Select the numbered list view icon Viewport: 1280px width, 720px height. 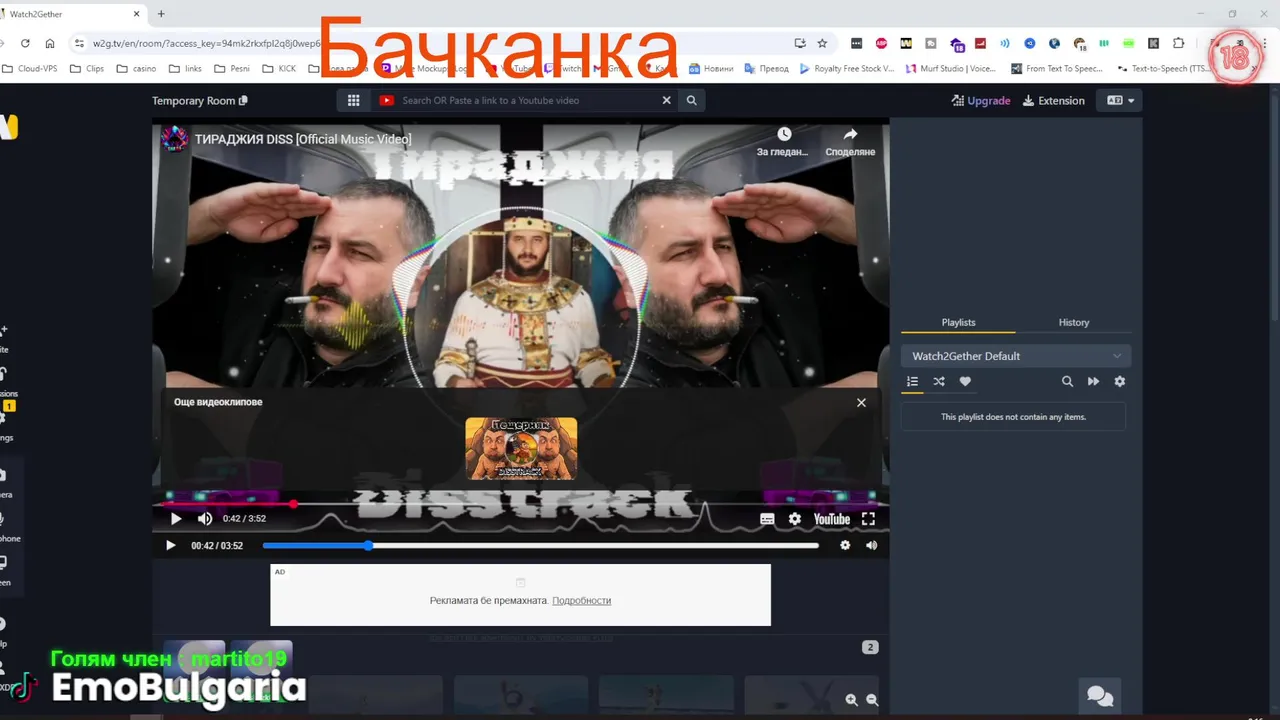[x=912, y=381]
